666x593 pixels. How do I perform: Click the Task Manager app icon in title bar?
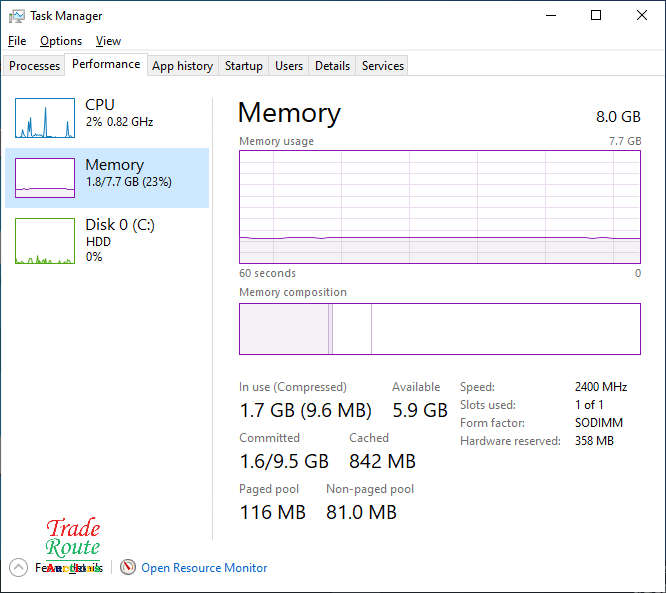pyautogui.click(x=17, y=16)
